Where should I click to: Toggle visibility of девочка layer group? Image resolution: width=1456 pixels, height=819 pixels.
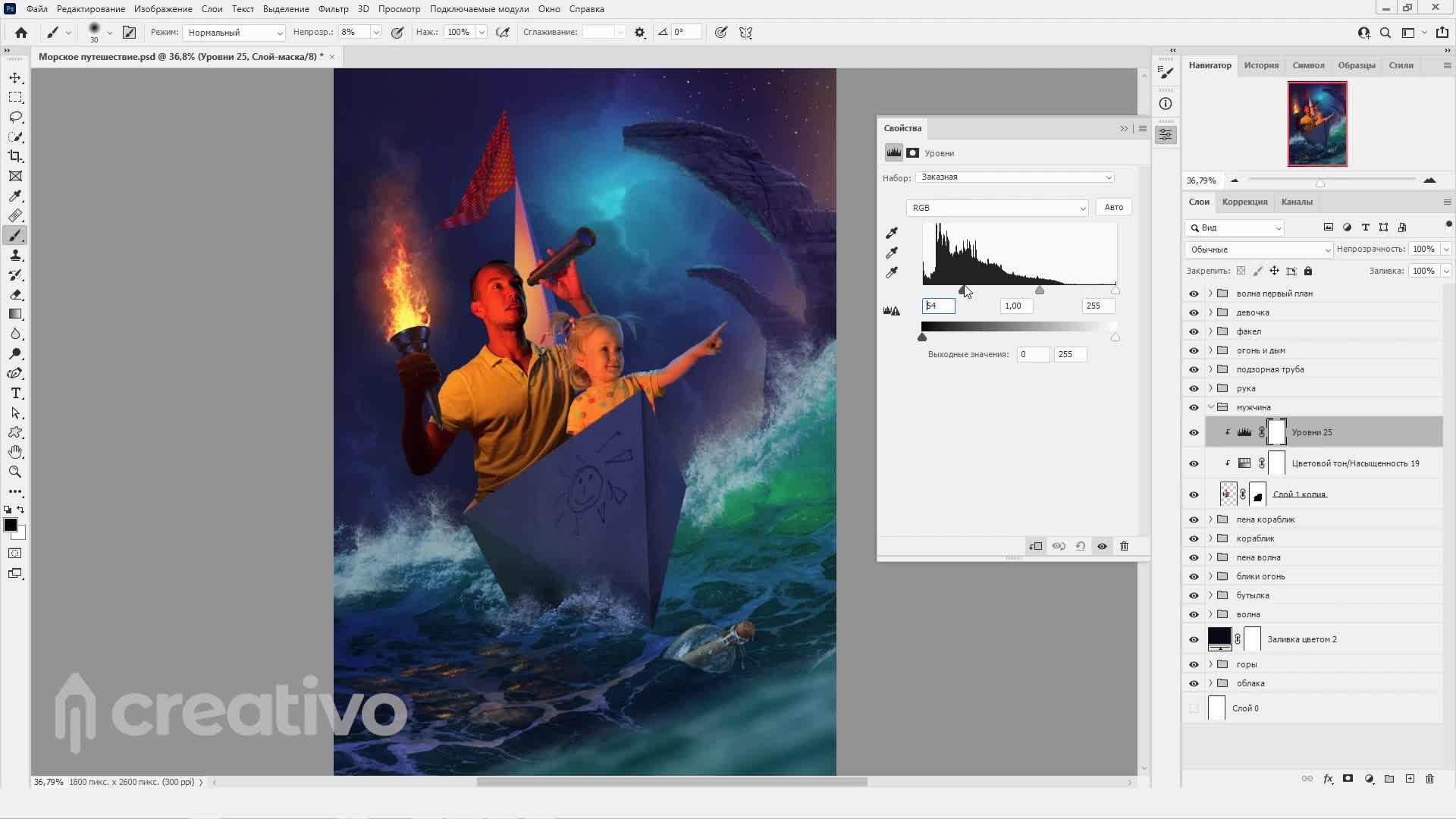pos(1194,312)
